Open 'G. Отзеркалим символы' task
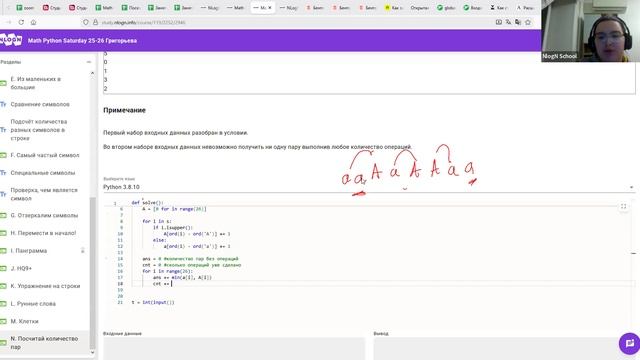Image resolution: width=640 pixels, height=360 pixels. [x=45, y=215]
